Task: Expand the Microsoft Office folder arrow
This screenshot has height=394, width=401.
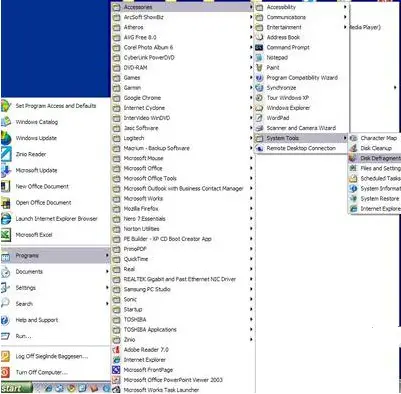Action: click(251, 168)
